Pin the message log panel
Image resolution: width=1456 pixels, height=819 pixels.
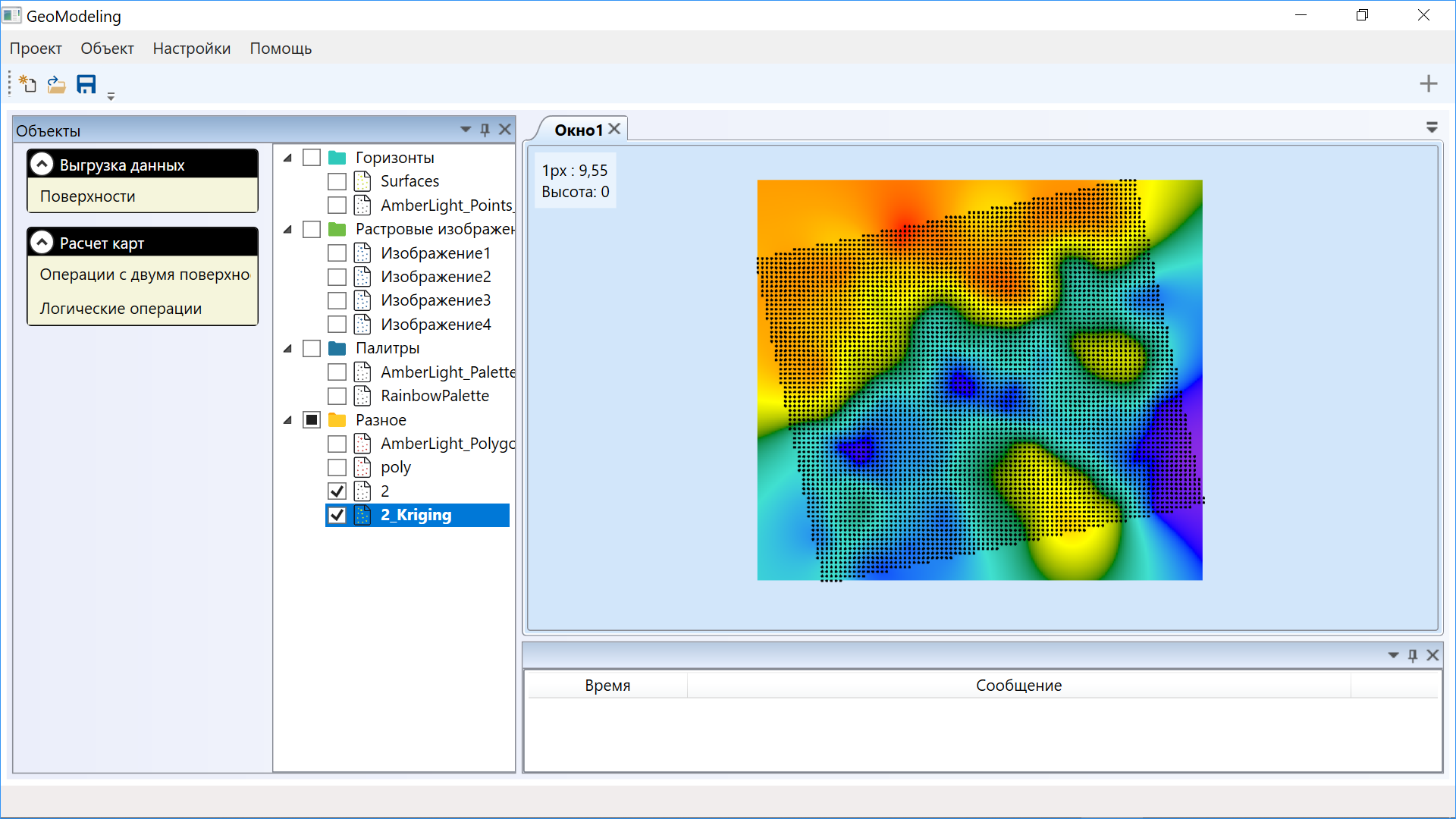coord(1412,655)
